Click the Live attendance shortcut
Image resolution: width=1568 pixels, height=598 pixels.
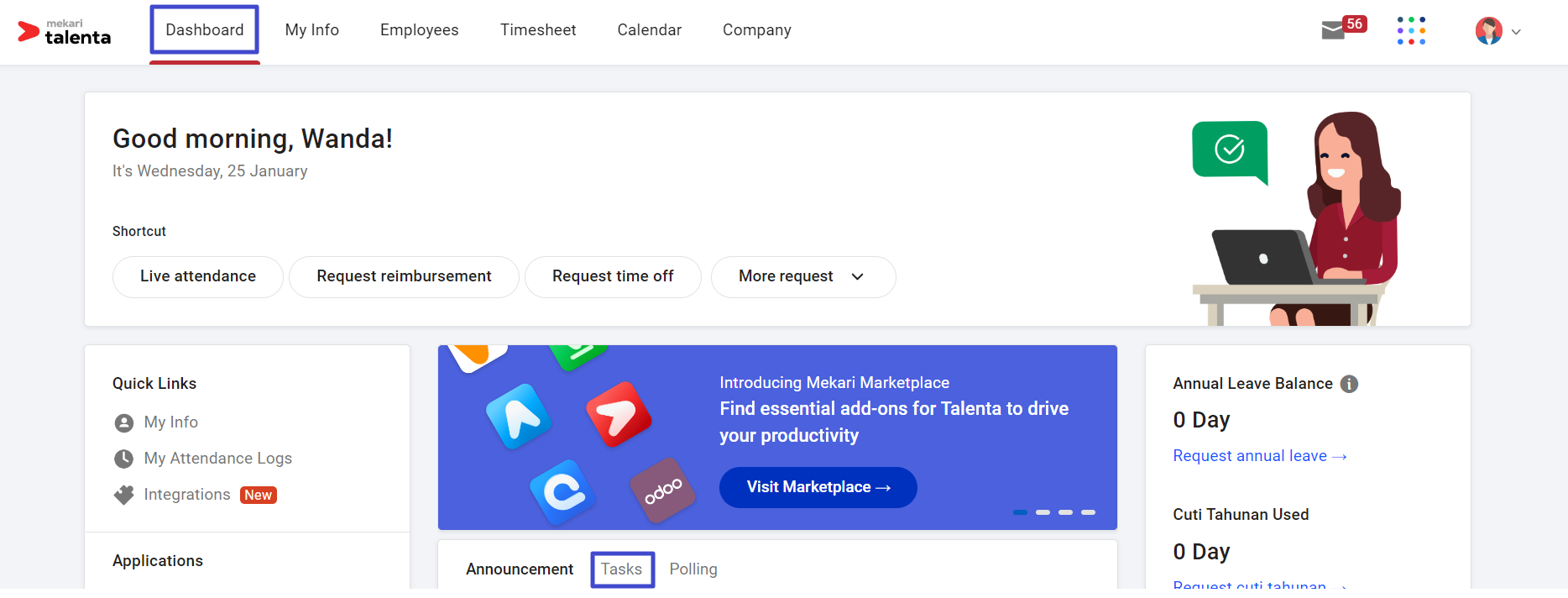tap(198, 277)
